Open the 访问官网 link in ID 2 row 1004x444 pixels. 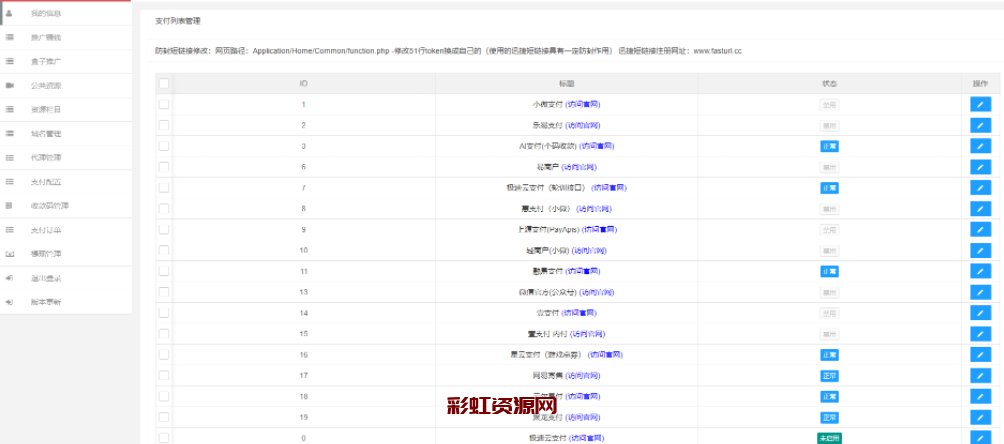click(x=583, y=125)
